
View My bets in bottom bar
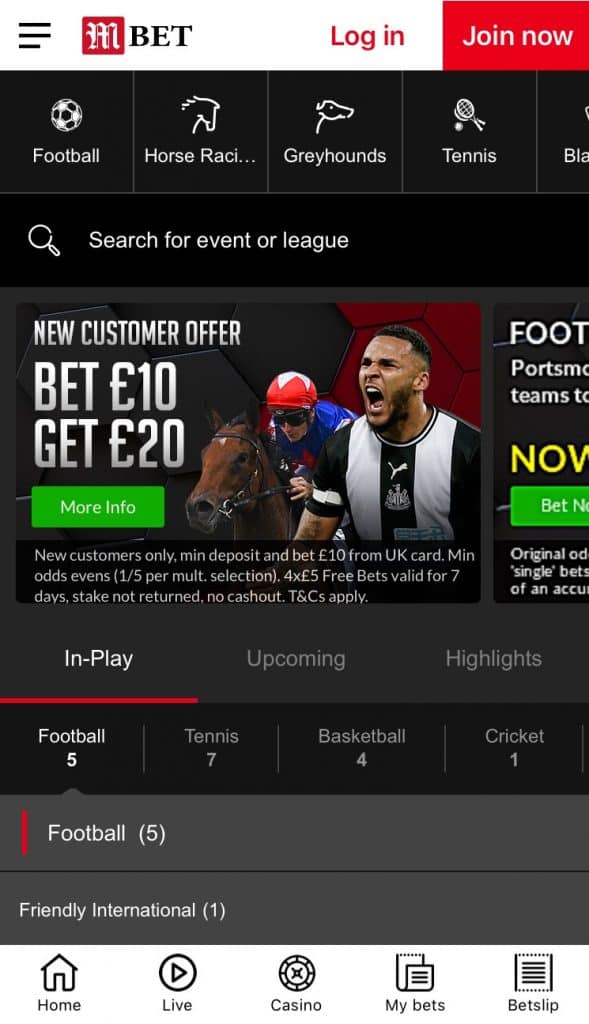(415, 983)
